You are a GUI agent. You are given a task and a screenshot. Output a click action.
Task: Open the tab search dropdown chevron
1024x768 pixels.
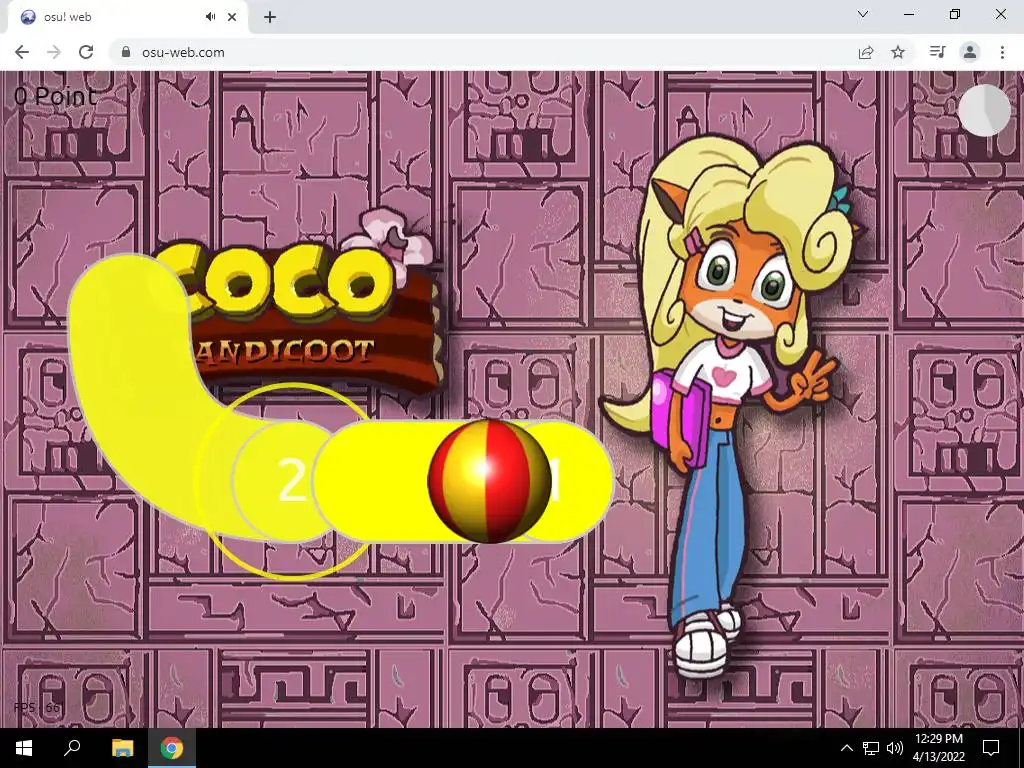click(x=863, y=14)
